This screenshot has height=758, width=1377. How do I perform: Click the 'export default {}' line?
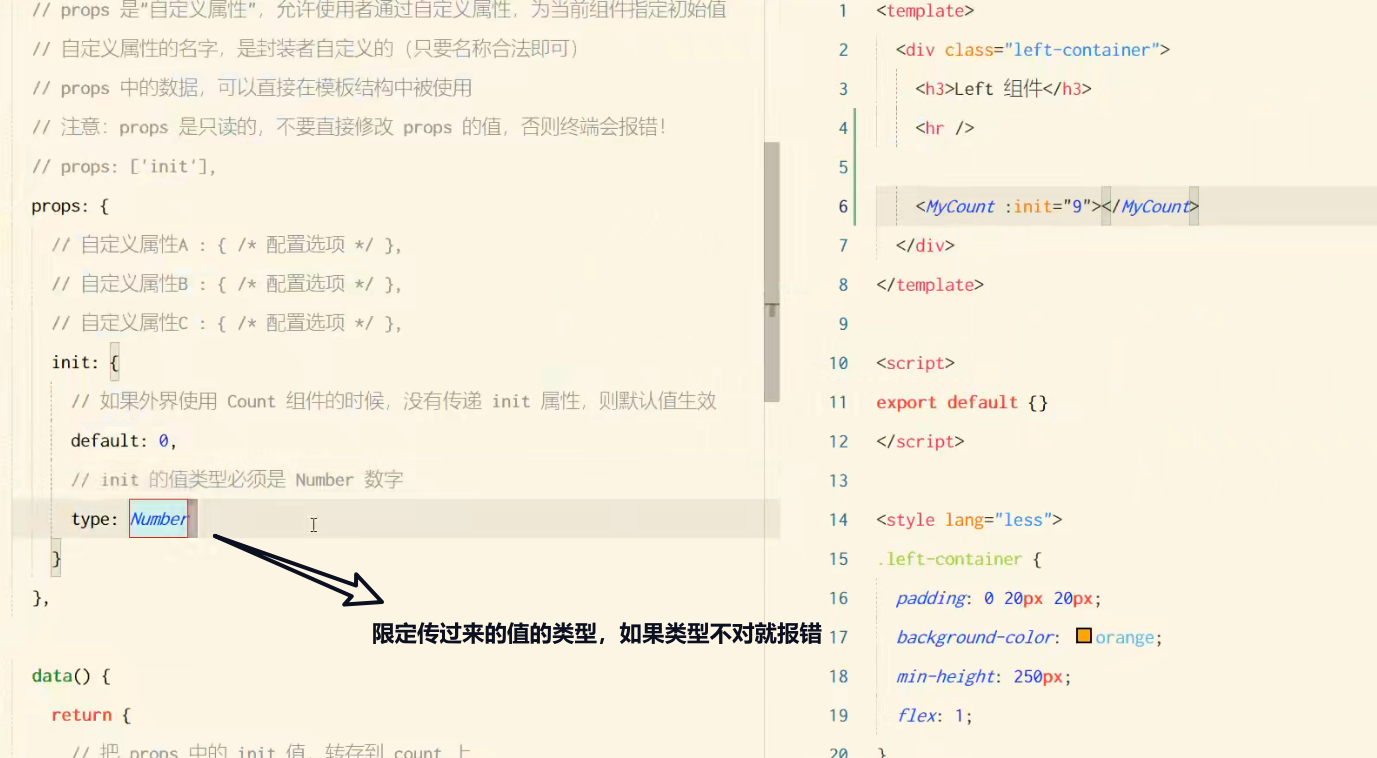[x=962, y=402]
